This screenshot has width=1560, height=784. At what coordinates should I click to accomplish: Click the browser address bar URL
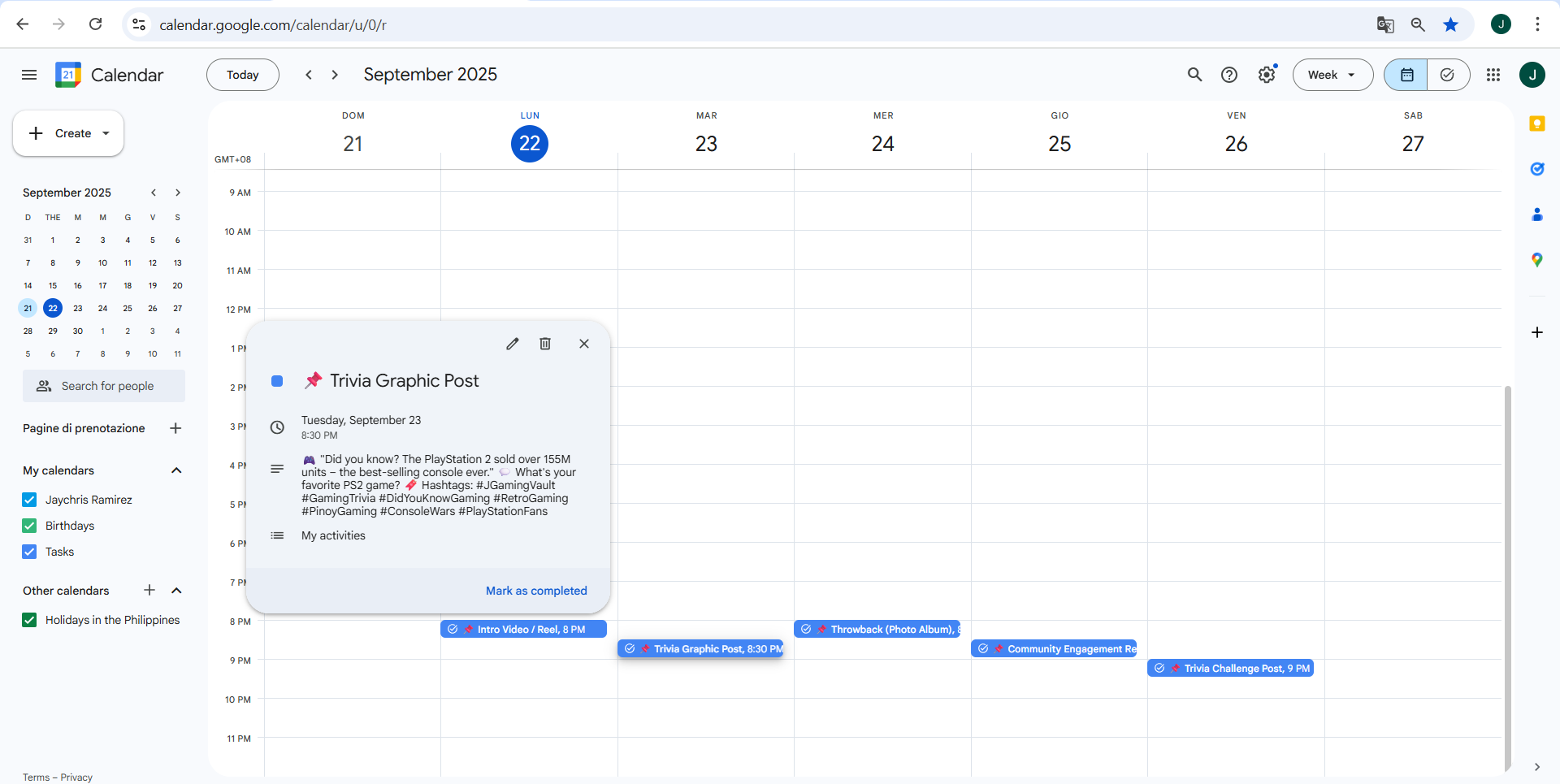click(x=273, y=25)
